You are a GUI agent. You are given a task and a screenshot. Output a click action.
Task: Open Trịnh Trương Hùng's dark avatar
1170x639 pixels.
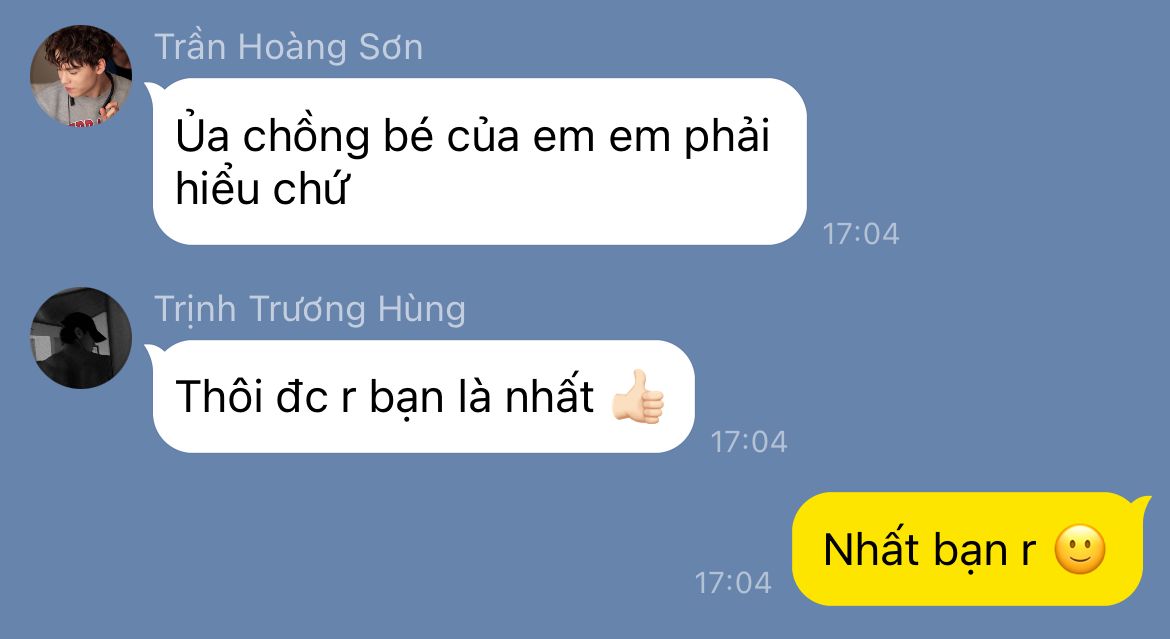pyautogui.click(x=81, y=337)
